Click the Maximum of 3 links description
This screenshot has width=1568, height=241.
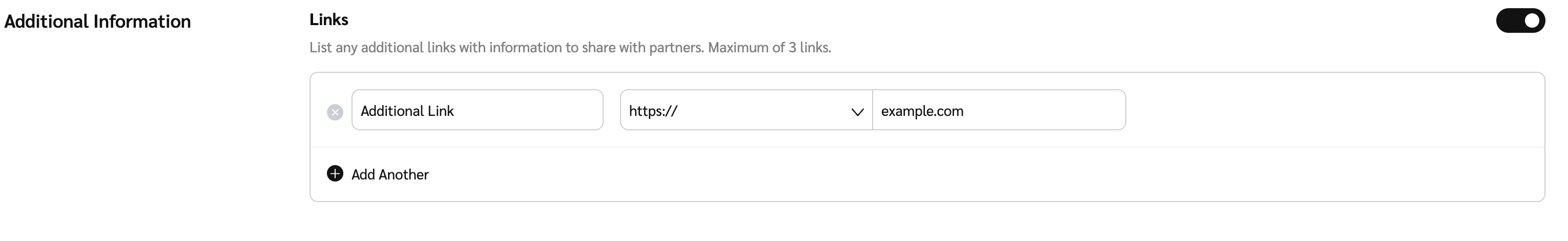point(769,48)
